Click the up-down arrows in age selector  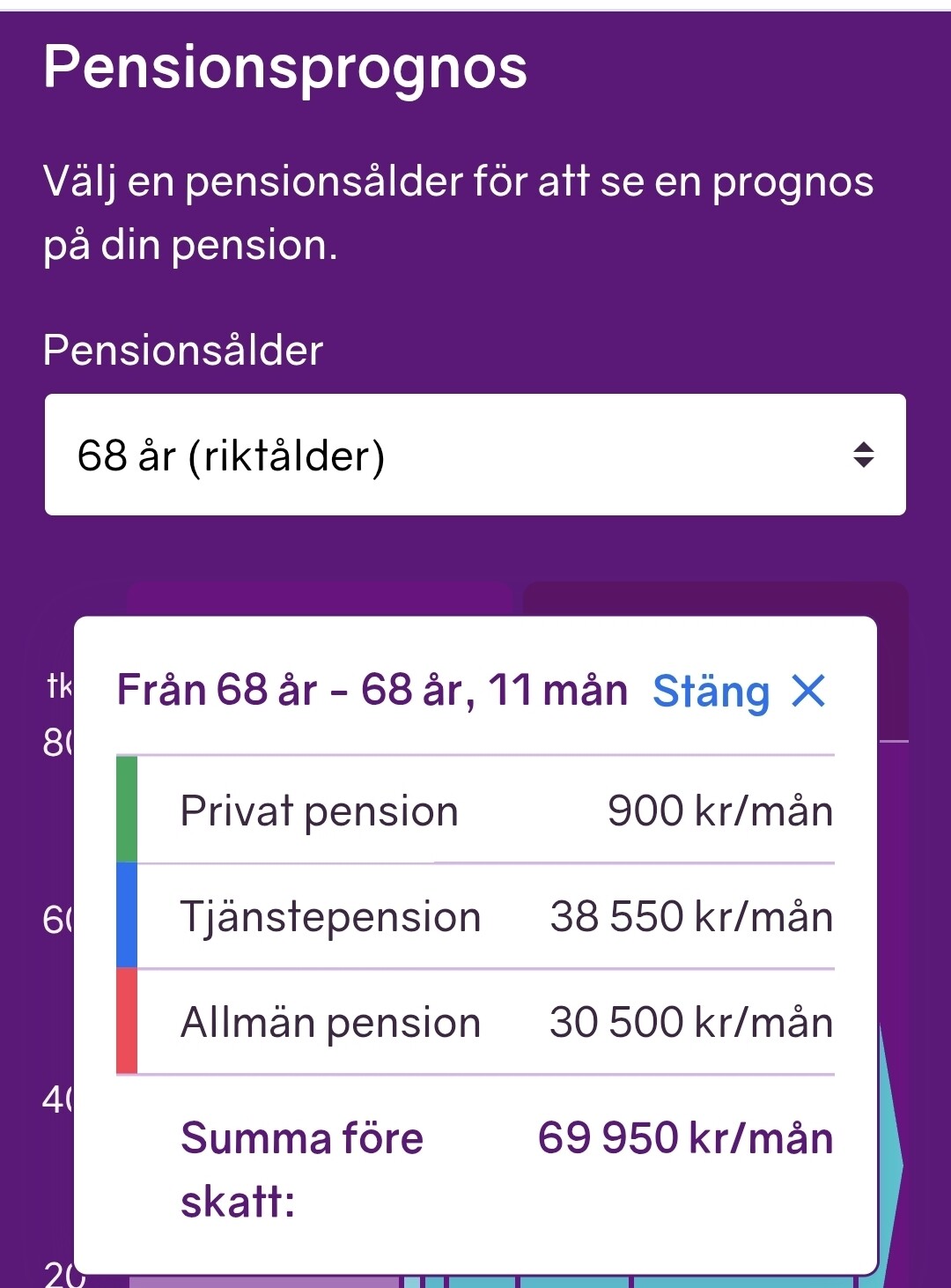(x=863, y=455)
